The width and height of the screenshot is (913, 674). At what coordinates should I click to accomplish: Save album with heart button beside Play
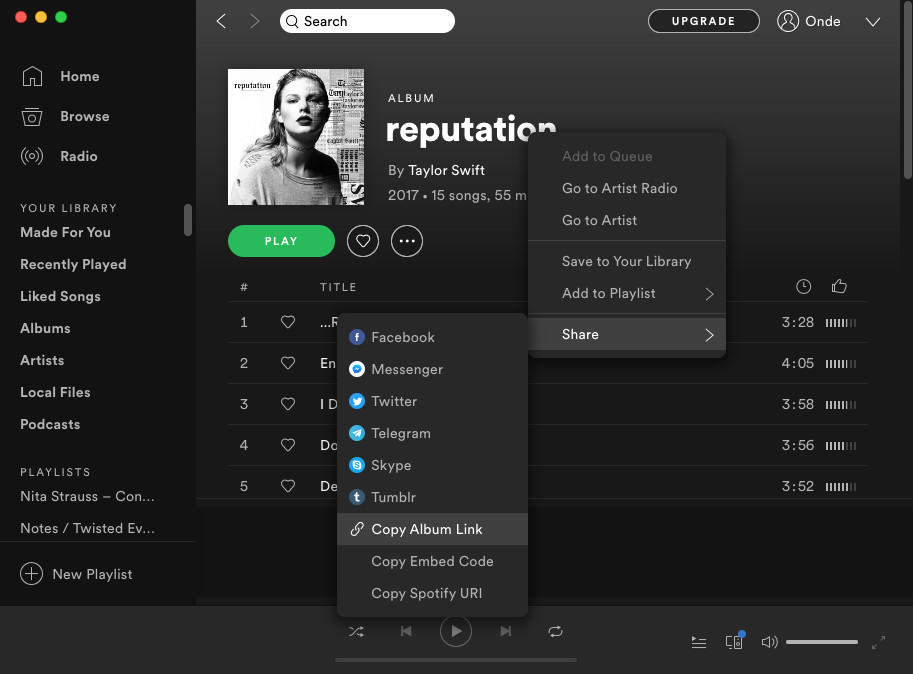pos(363,241)
